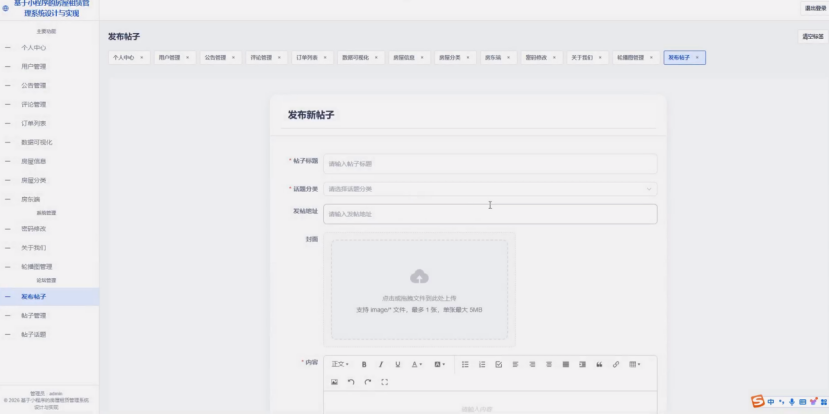Toggle editor fullscreen mode
Viewport: 829px width, 414px height.
point(384,382)
